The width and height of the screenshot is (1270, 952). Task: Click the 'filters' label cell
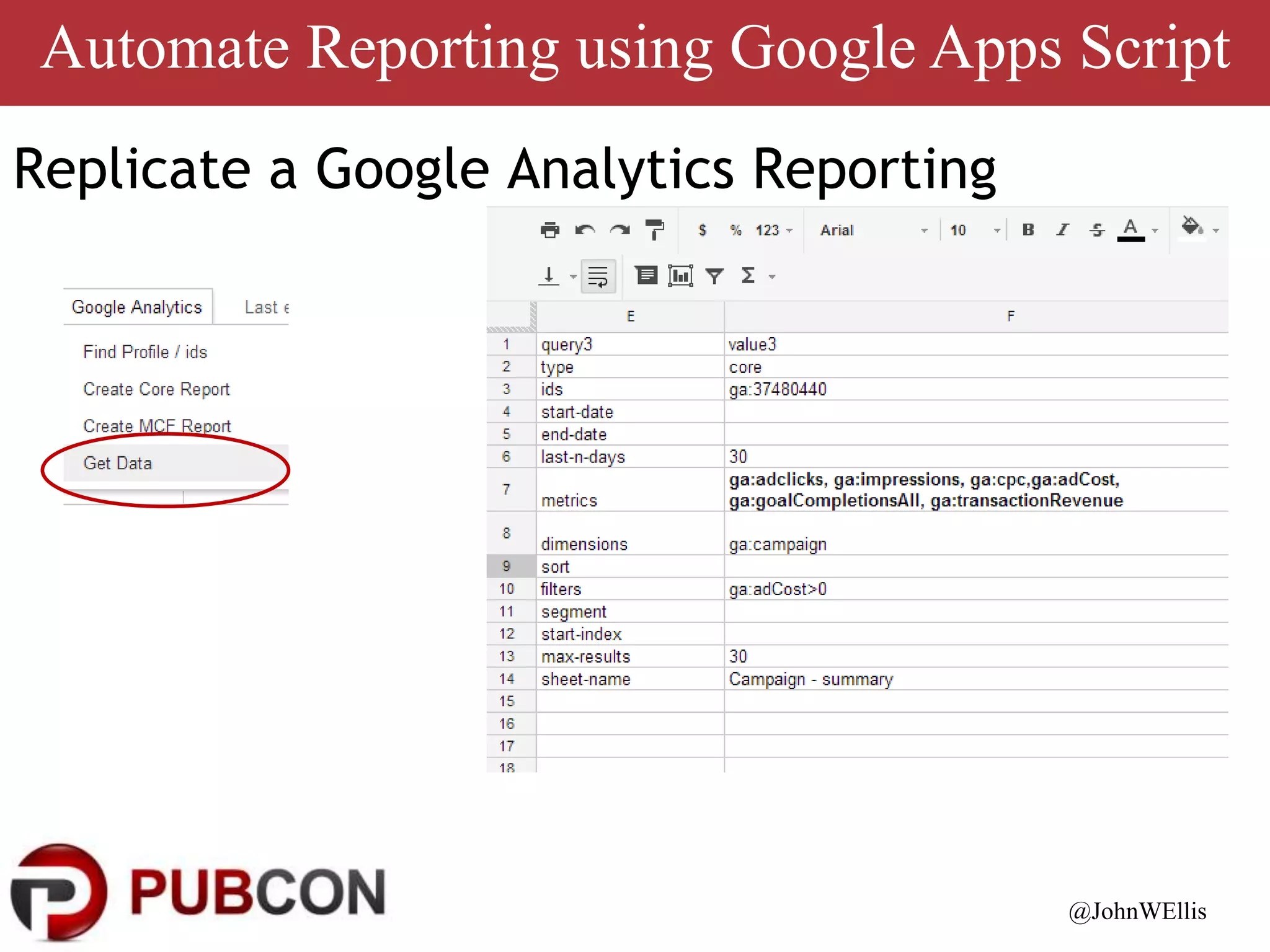(x=630, y=589)
